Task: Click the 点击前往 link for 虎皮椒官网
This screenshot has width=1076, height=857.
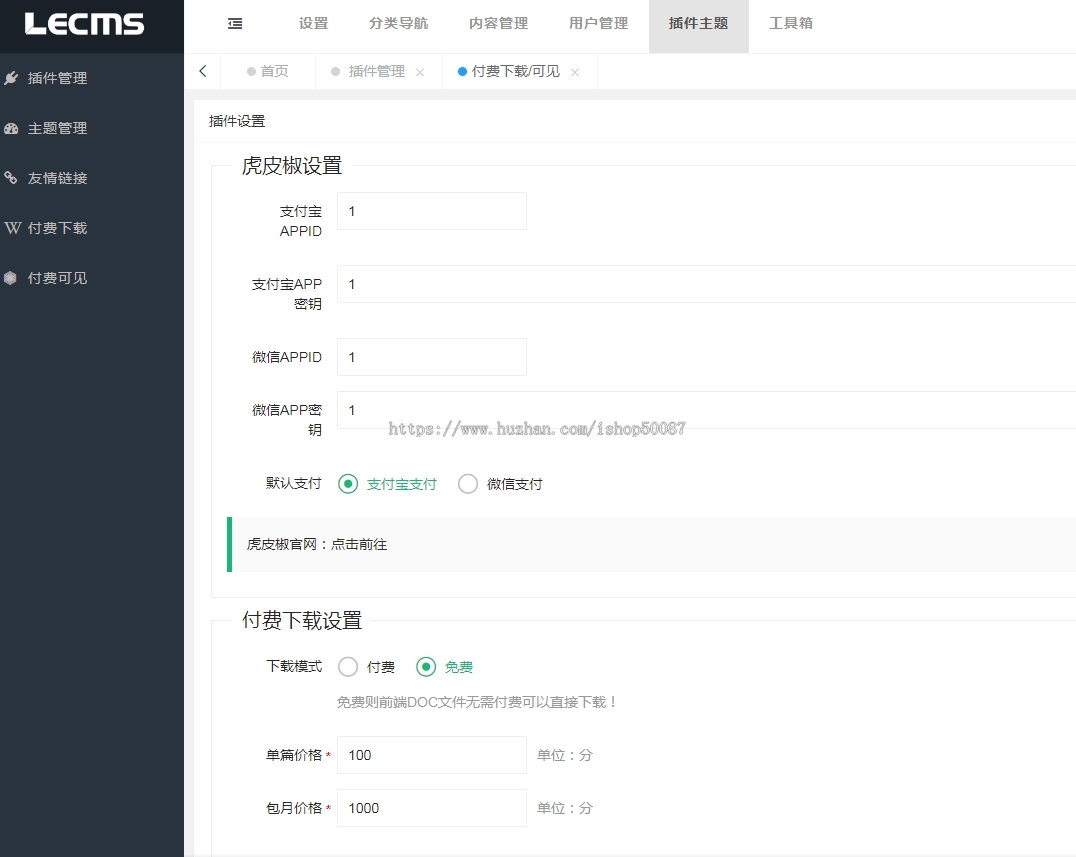Action: coord(359,544)
